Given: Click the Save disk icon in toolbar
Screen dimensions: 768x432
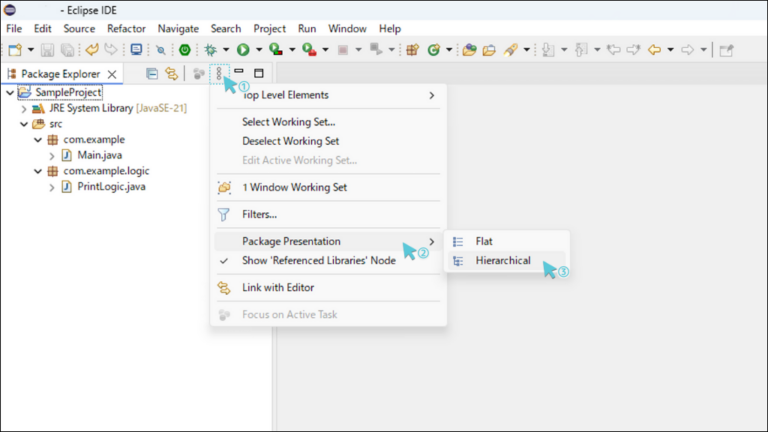Looking at the screenshot, I should tap(47, 49).
